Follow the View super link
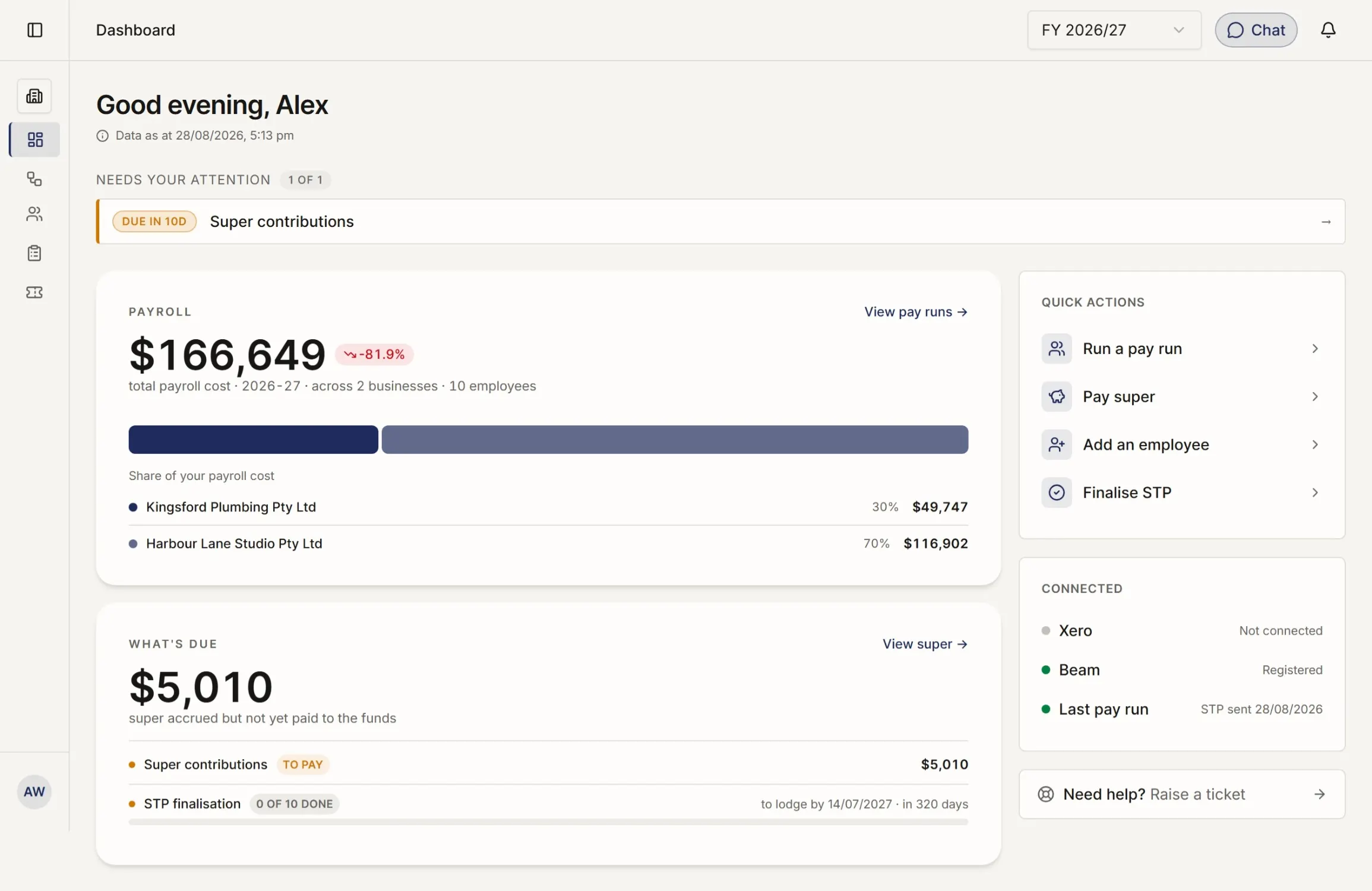 [x=925, y=644]
